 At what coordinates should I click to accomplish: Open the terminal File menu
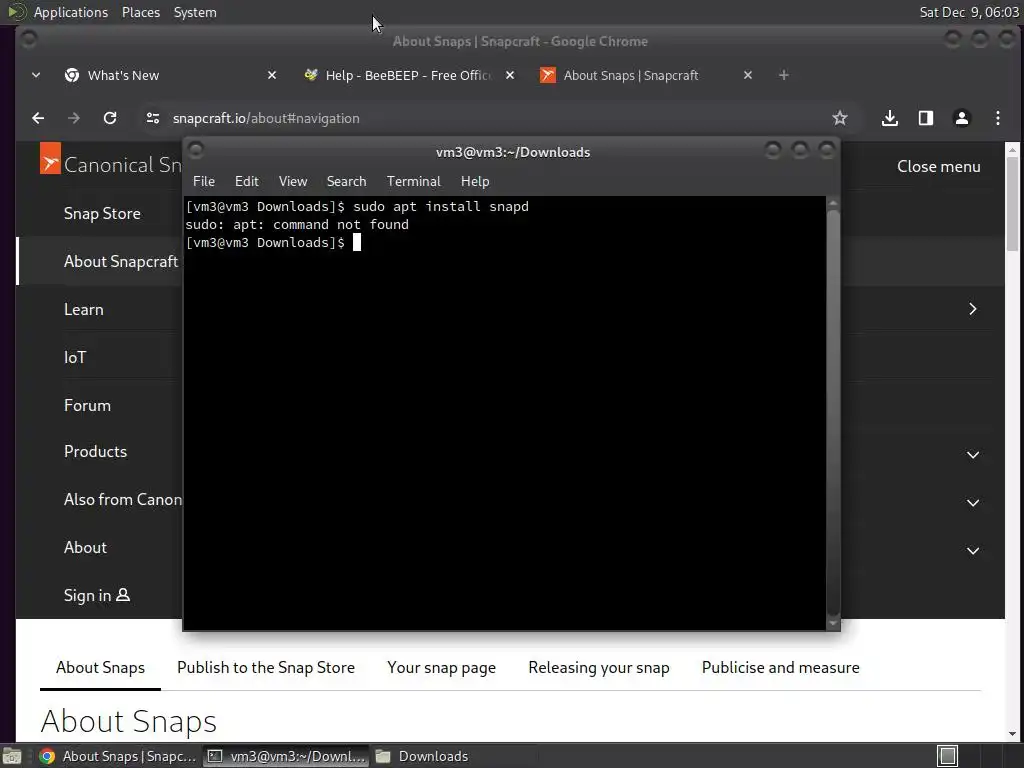click(204, 182)
